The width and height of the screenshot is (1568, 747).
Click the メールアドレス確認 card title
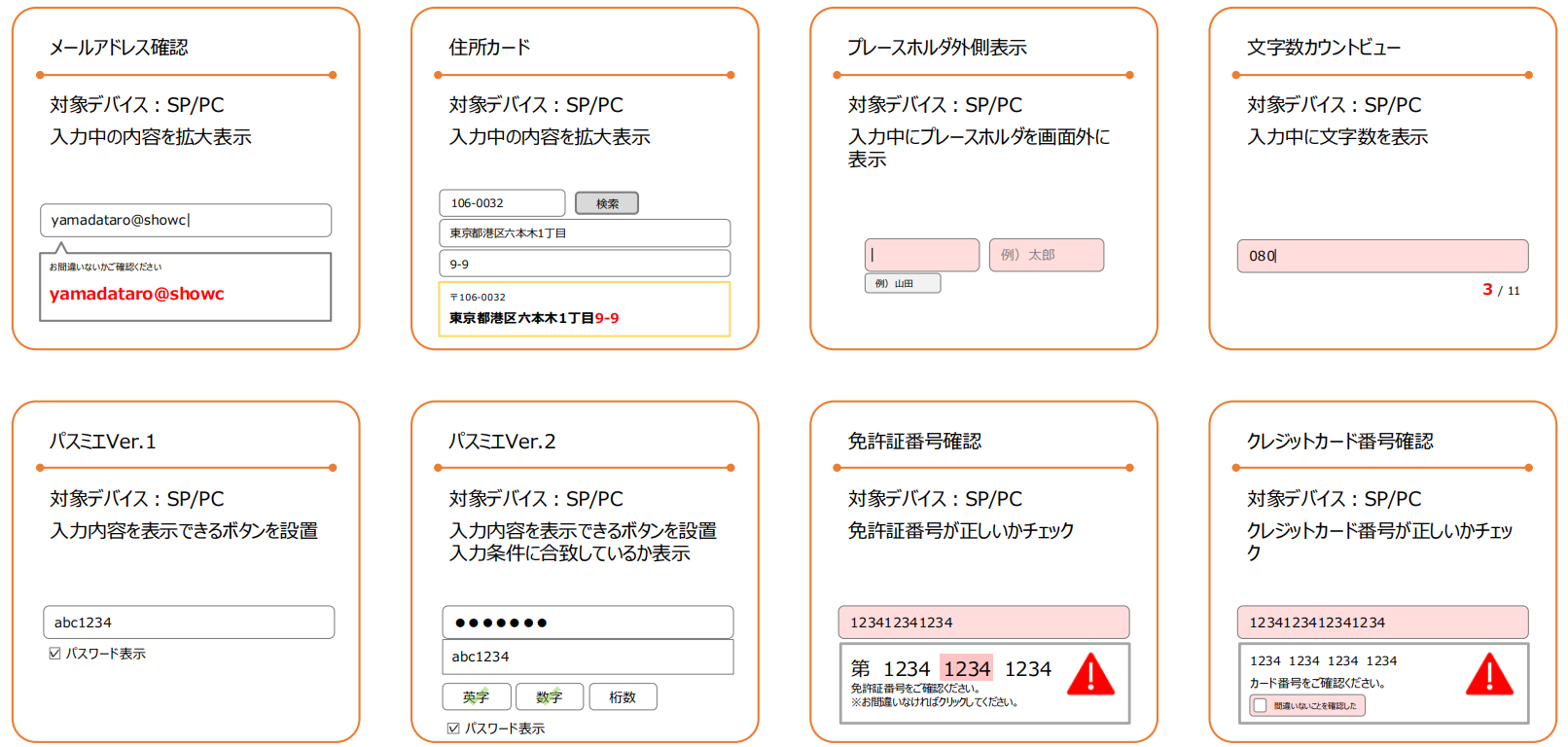point(119,48)
